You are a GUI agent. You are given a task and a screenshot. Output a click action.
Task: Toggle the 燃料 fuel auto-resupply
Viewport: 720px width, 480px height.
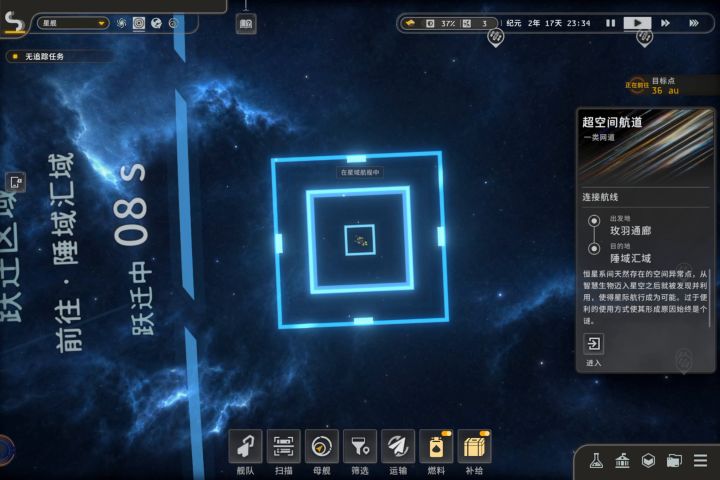436,446
